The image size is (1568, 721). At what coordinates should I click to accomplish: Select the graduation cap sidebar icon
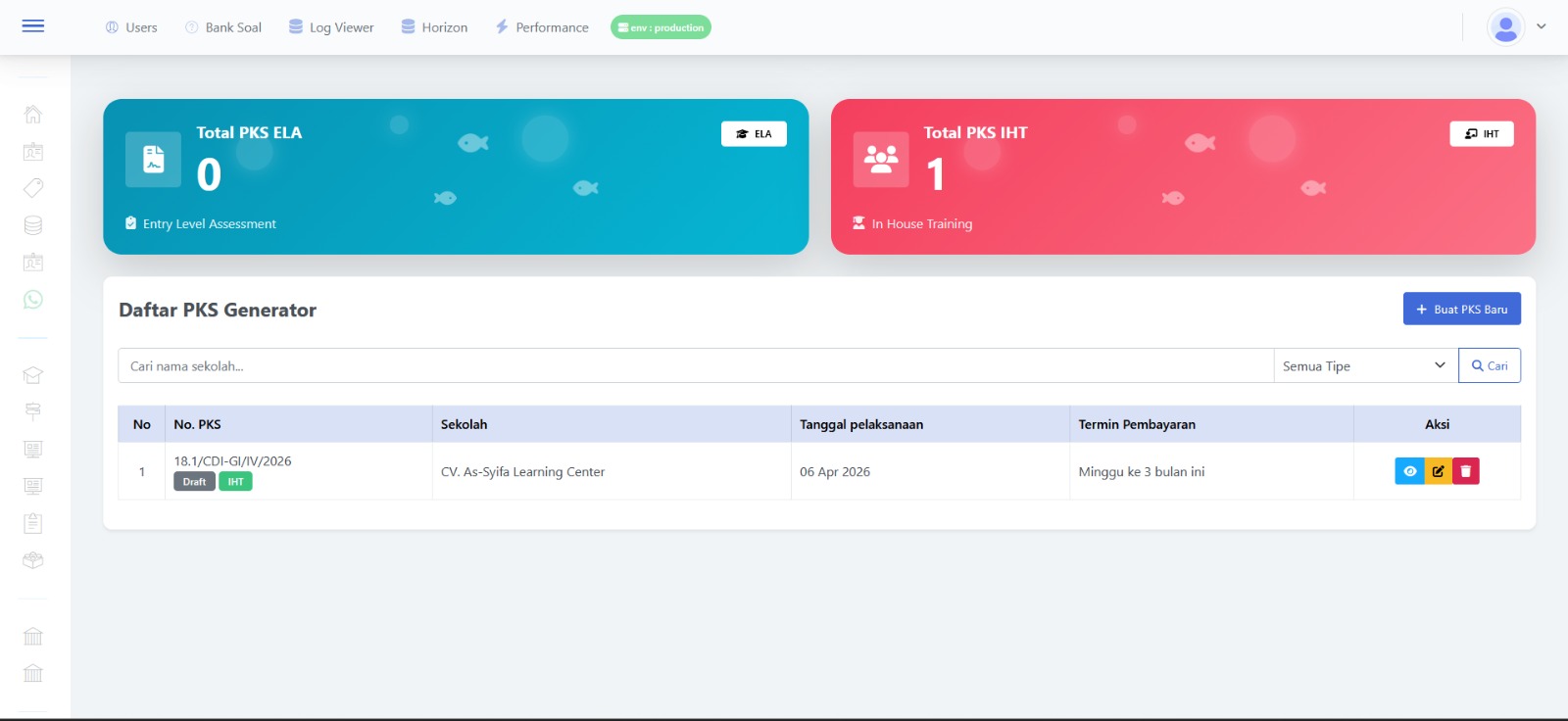click(32, 375)
